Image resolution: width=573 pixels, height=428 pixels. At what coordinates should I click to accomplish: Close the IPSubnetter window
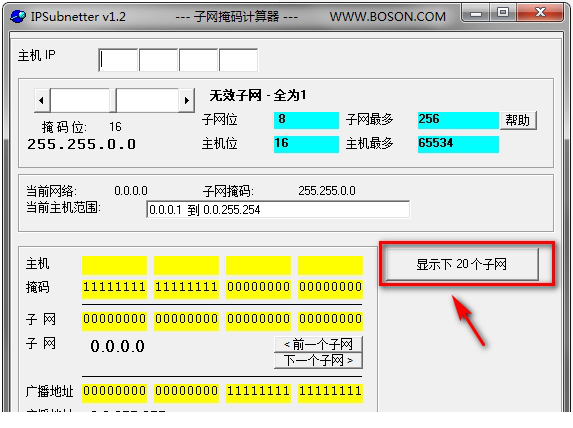pos(540,14)
